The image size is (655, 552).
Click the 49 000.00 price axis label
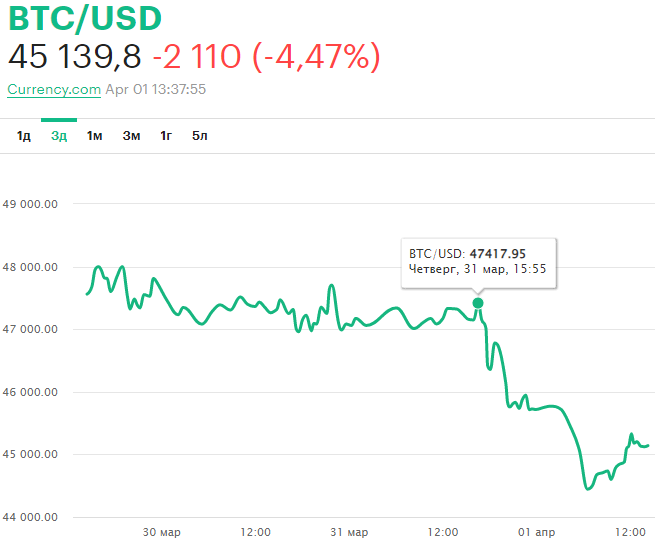[x=31, y=204]
